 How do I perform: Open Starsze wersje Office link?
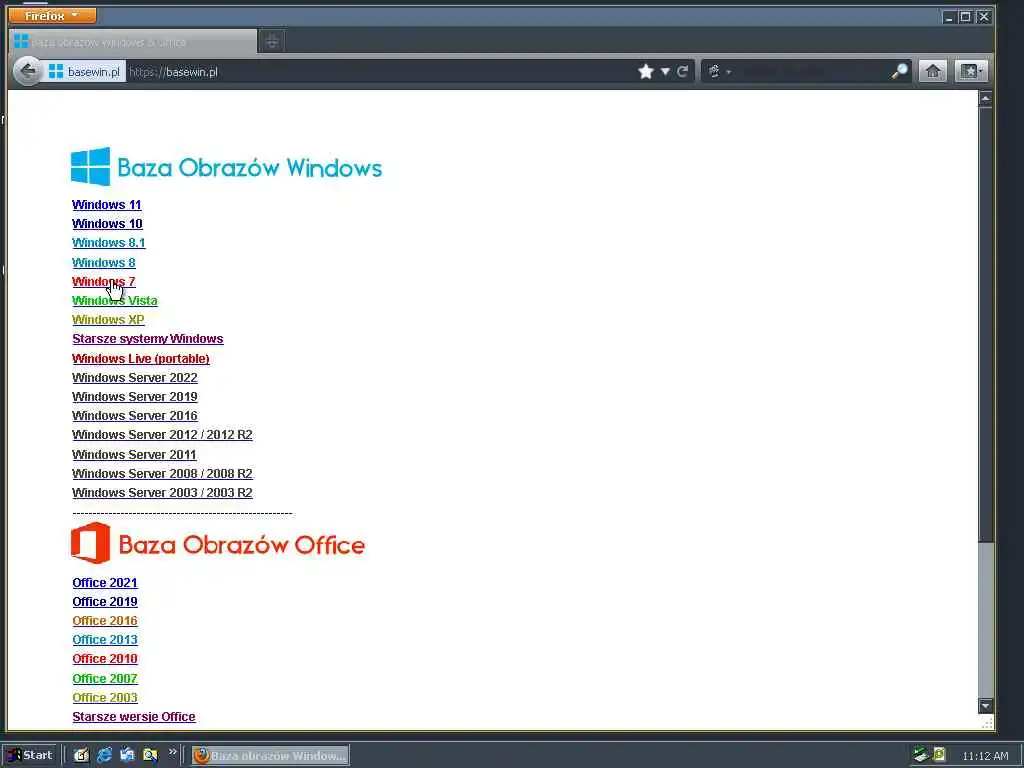(x=134, y=716)
